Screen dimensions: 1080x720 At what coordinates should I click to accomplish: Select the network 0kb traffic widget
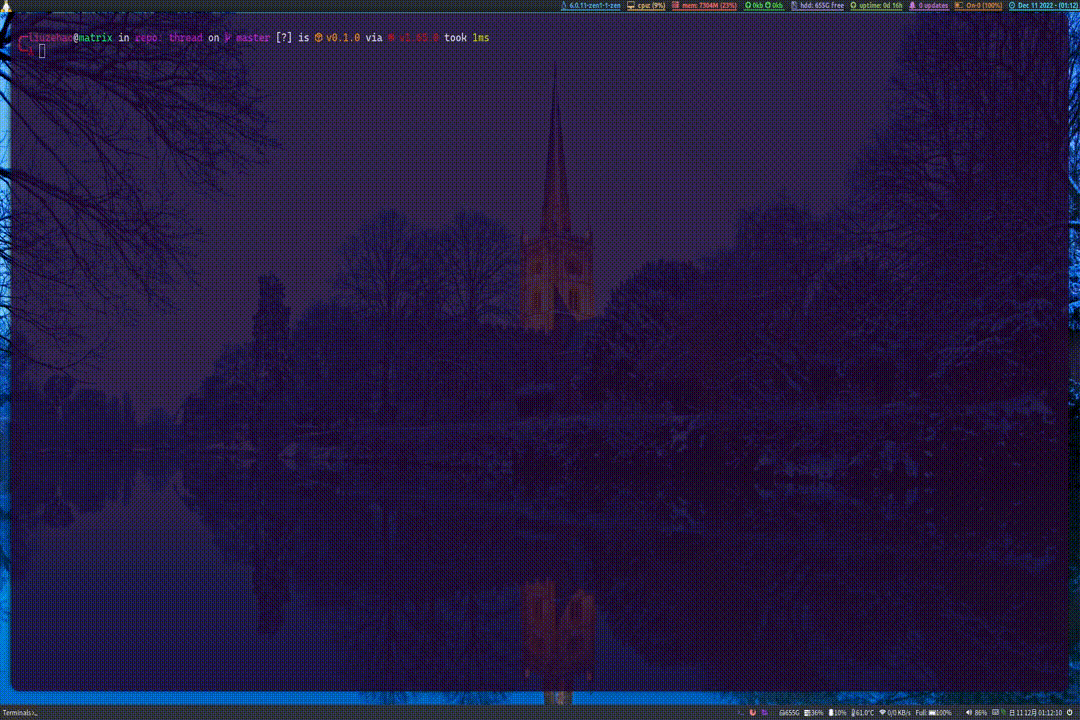click(x=764, y=6)
